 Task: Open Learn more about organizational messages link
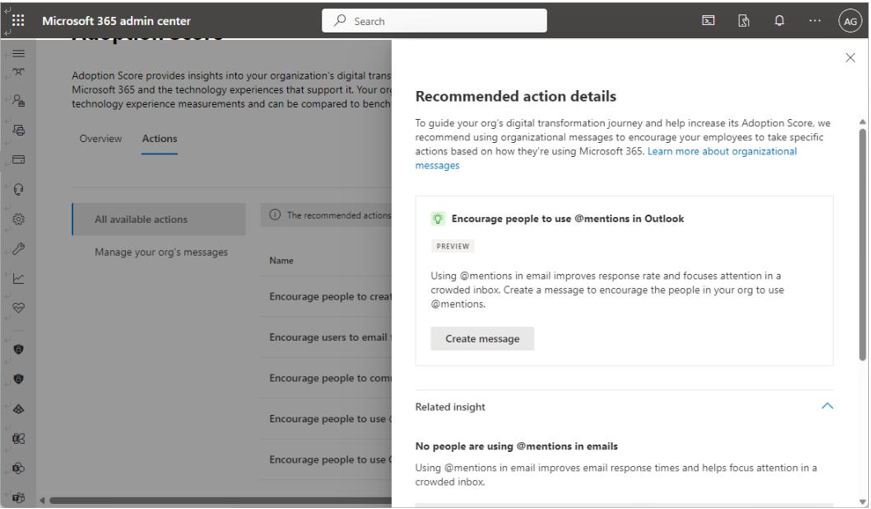click(x=606, y=158)
